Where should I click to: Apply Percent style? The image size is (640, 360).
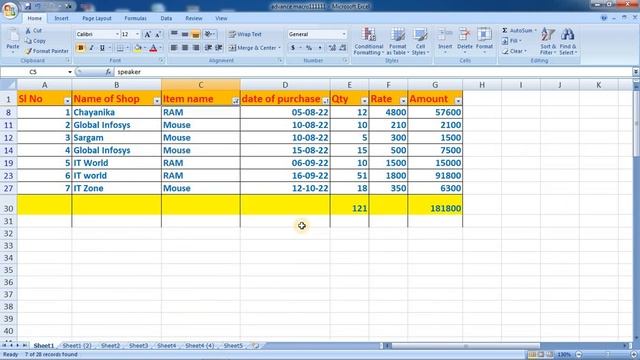[x=309, y=48]
